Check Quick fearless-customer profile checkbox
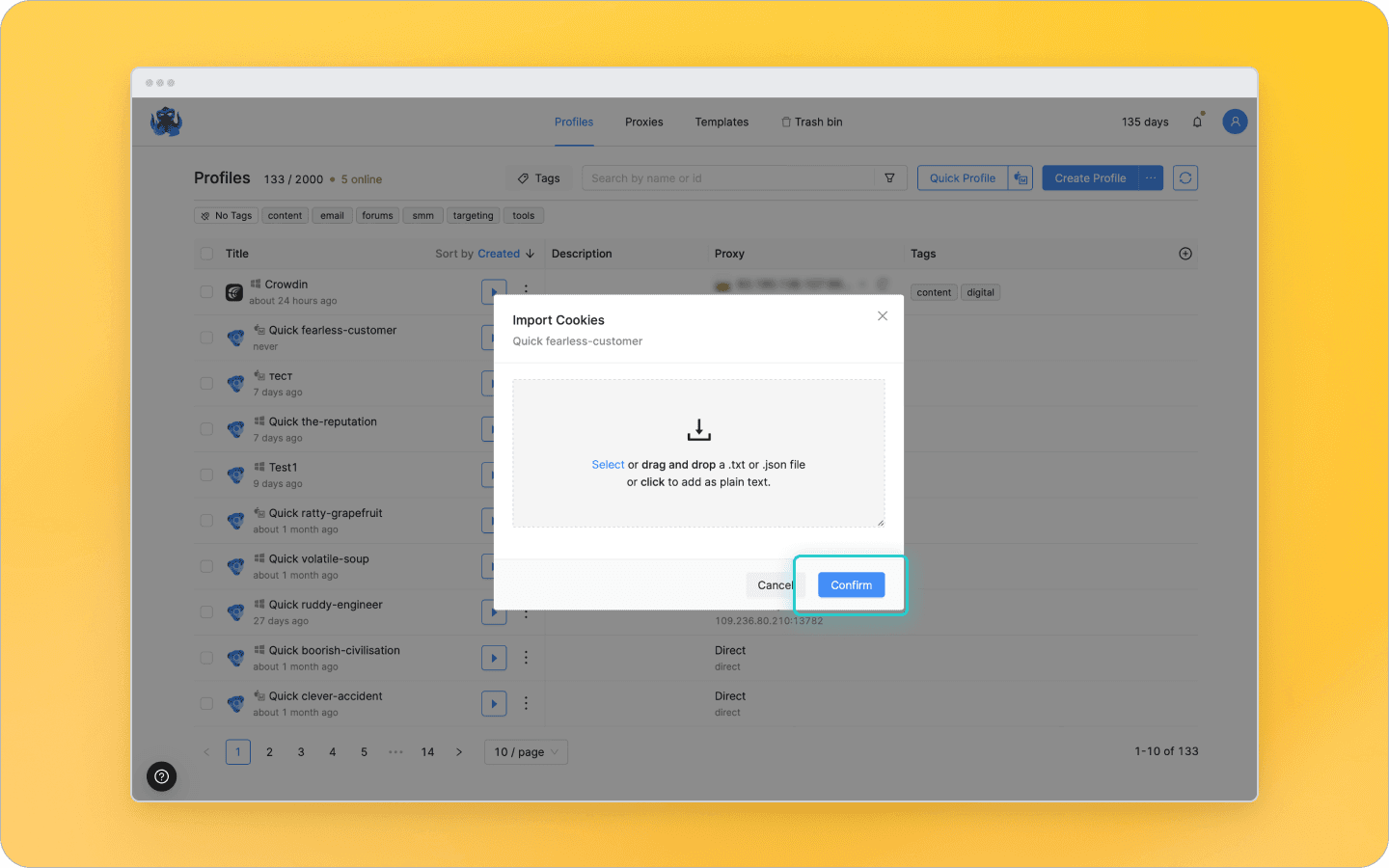 206,338
